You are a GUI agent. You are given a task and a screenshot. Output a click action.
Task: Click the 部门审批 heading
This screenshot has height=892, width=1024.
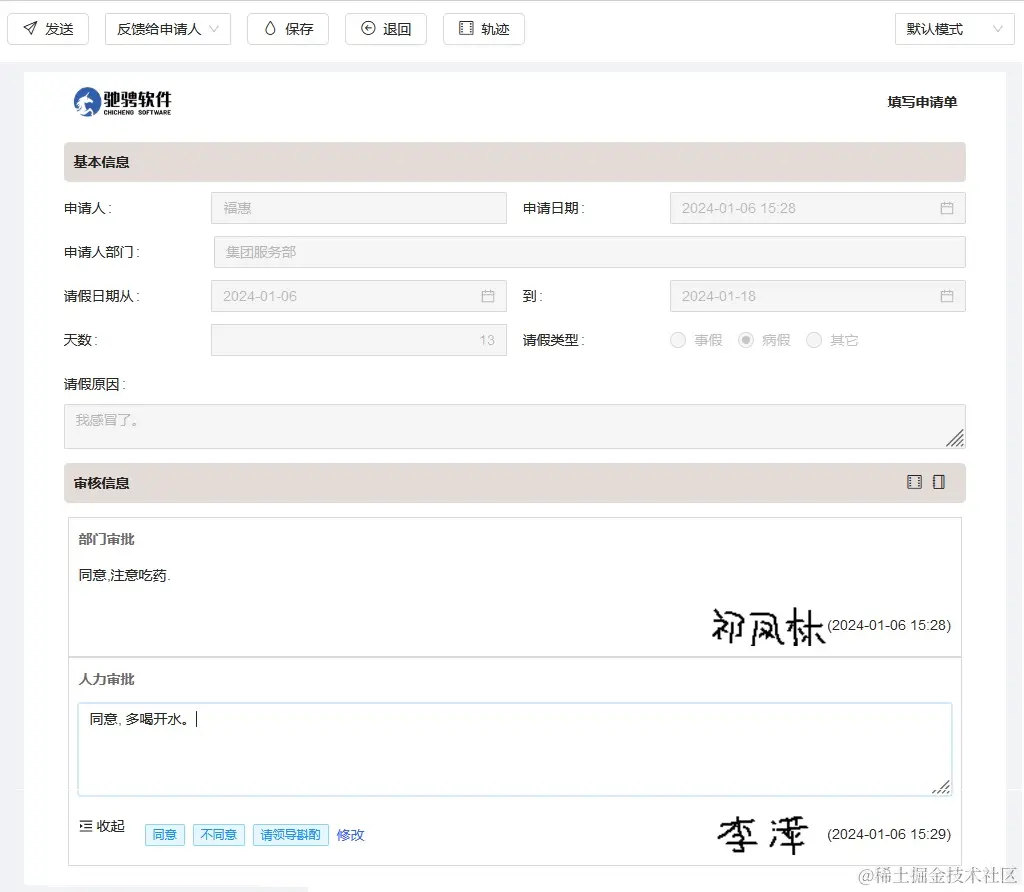[106, 539]
